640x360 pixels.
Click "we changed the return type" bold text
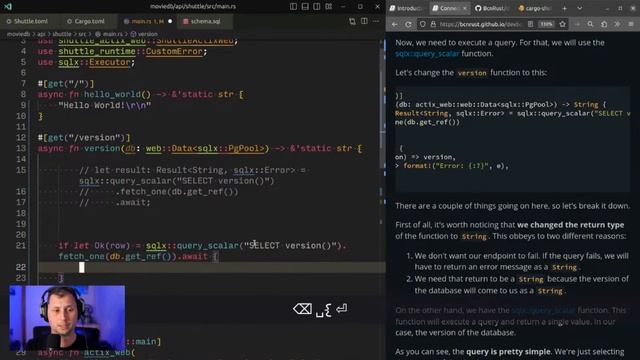coord(570,225)
